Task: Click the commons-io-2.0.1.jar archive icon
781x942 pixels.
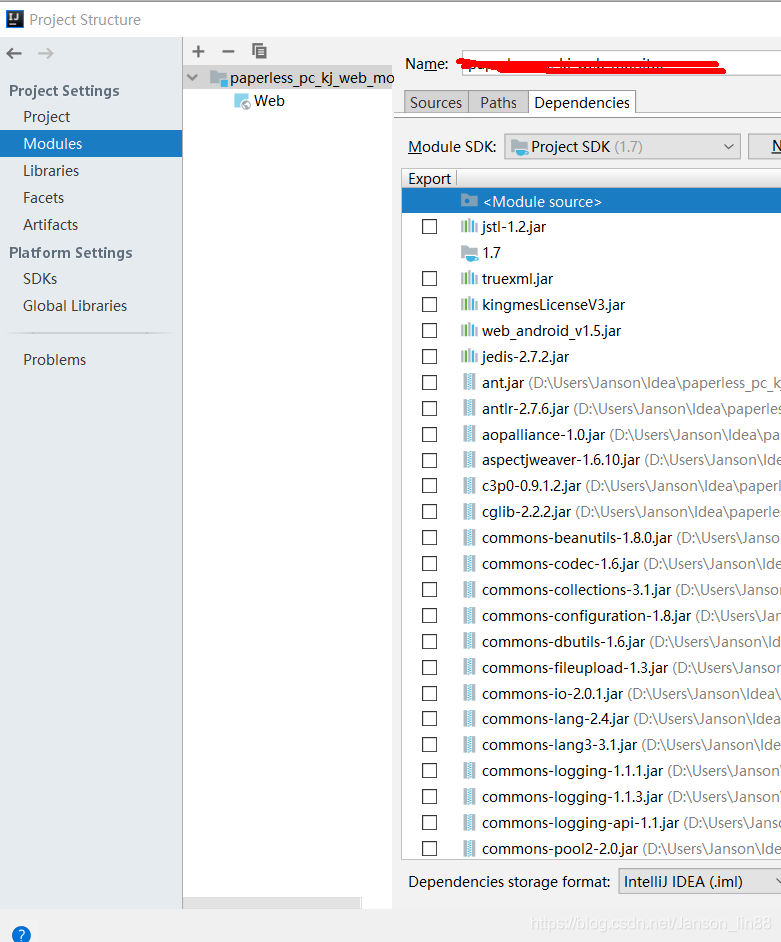Action: click(469, 693)
